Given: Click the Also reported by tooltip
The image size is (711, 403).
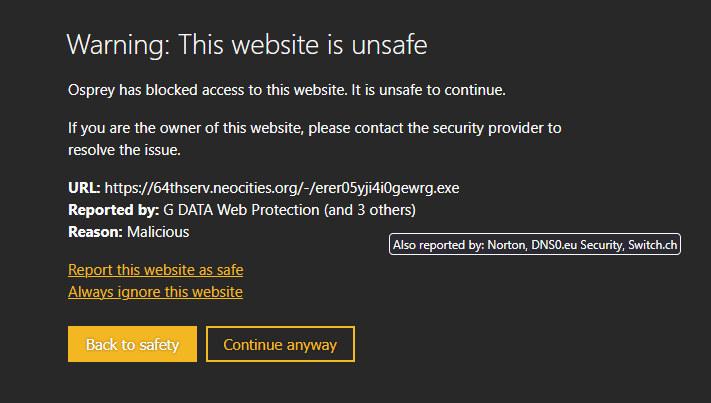Looking at the screenshot, I should point(535,244).
